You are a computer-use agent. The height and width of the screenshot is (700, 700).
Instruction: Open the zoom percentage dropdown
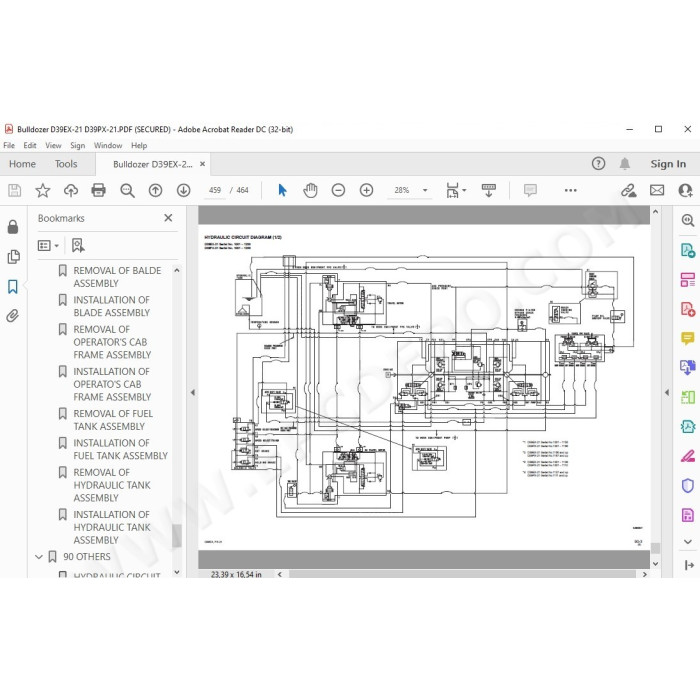click(x=425, y=190)
